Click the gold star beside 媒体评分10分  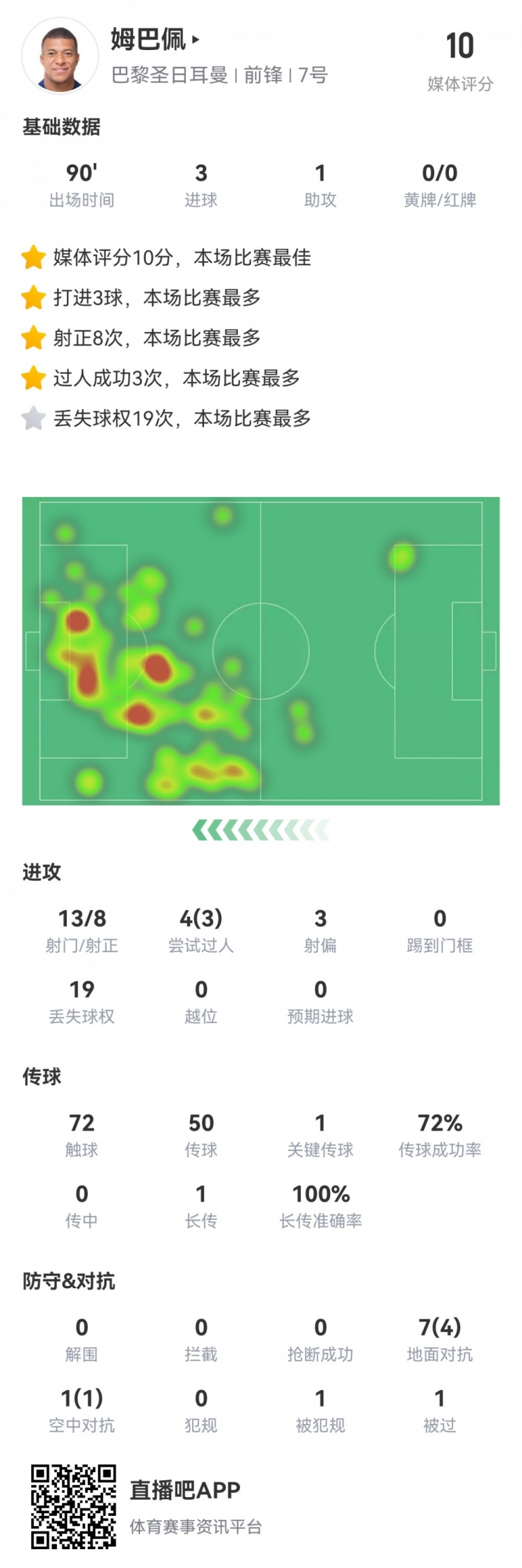click(x=33, y=258)
